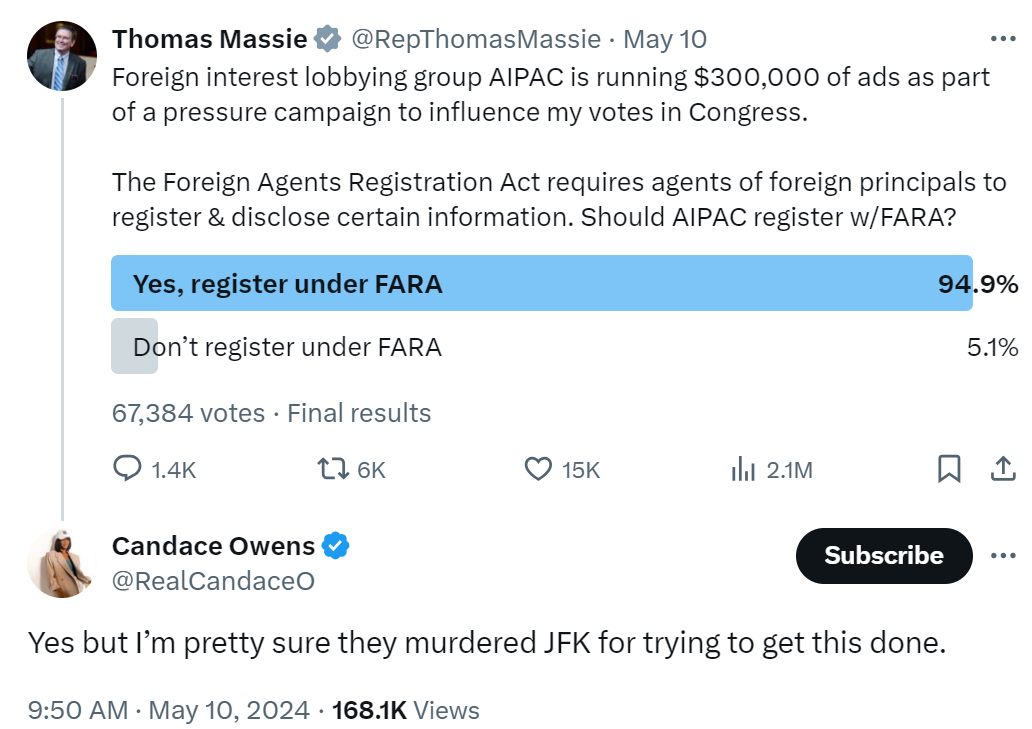This screenshot has width=1032, height=729.
Task: Click the 'Don't register under FARA' poll option
Action: [x=287, y=347]
